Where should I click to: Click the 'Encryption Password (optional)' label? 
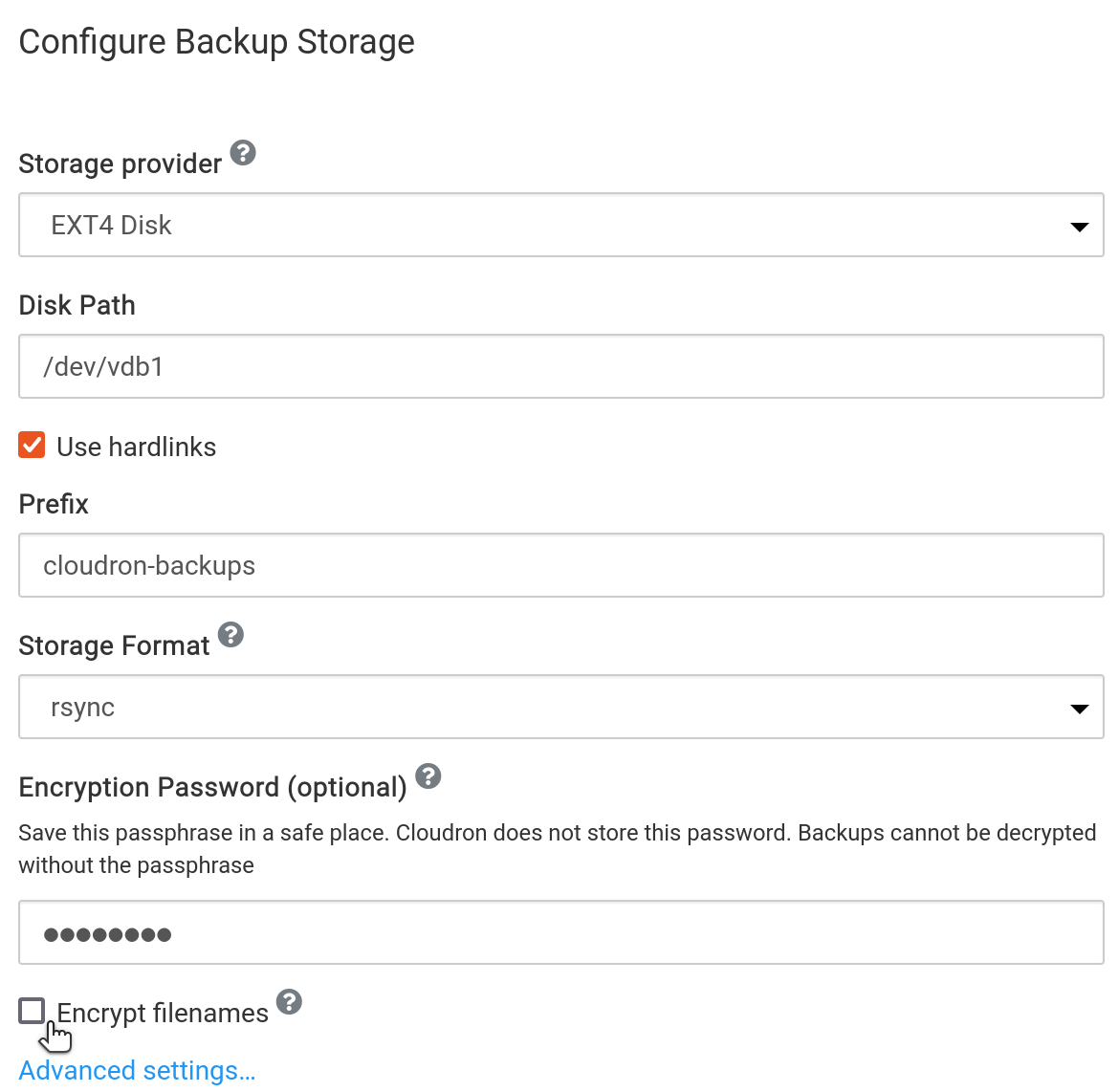click(212, 788)
